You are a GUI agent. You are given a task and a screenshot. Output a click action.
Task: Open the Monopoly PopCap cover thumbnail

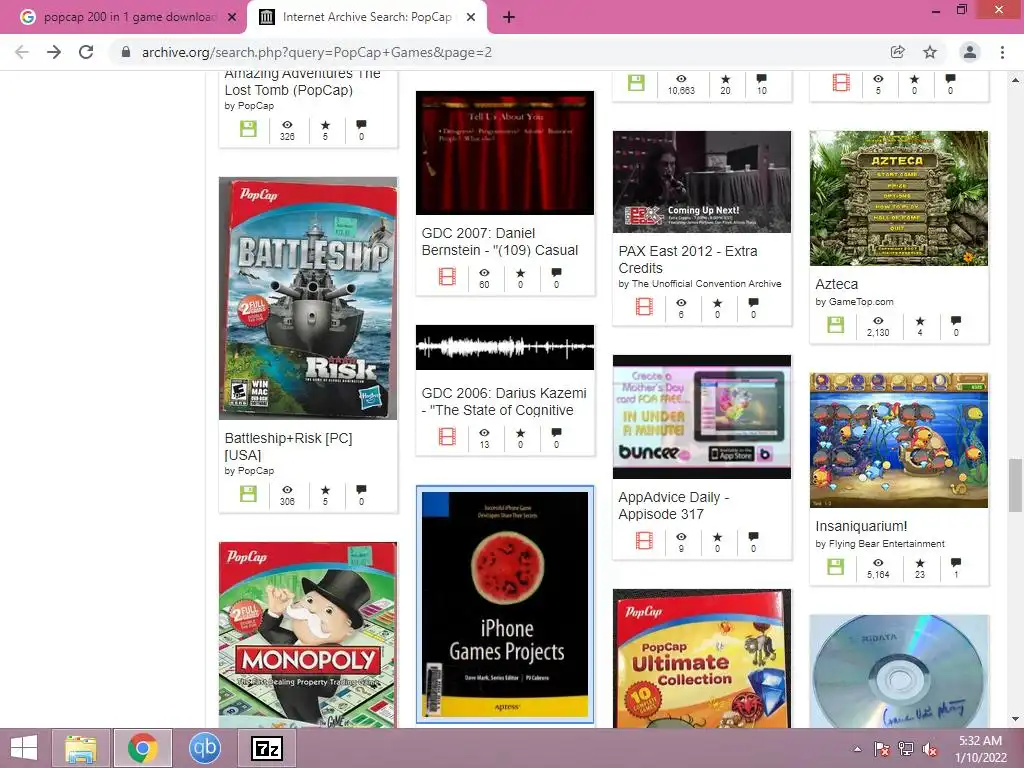point(308,635)
